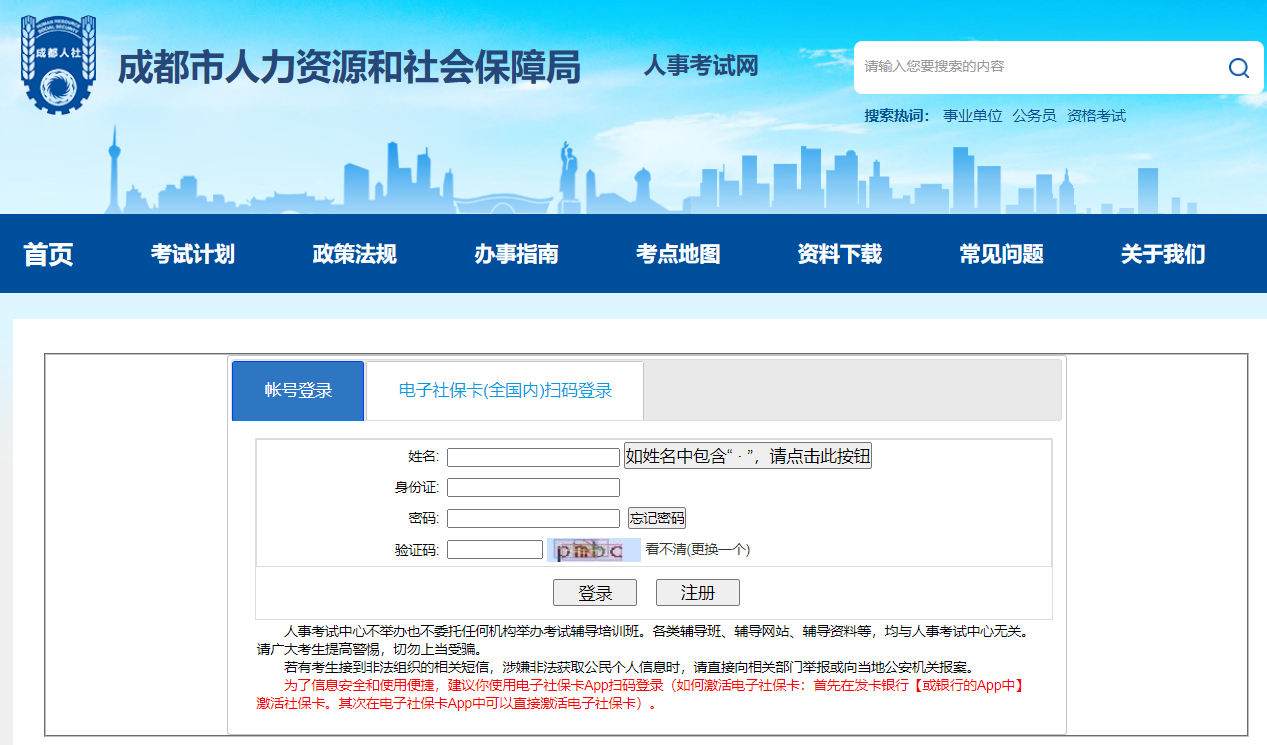Switch to 电子社保卡扫码登录 tab
The height and width of the screenshot is (745, 1267).
point(505,391)
